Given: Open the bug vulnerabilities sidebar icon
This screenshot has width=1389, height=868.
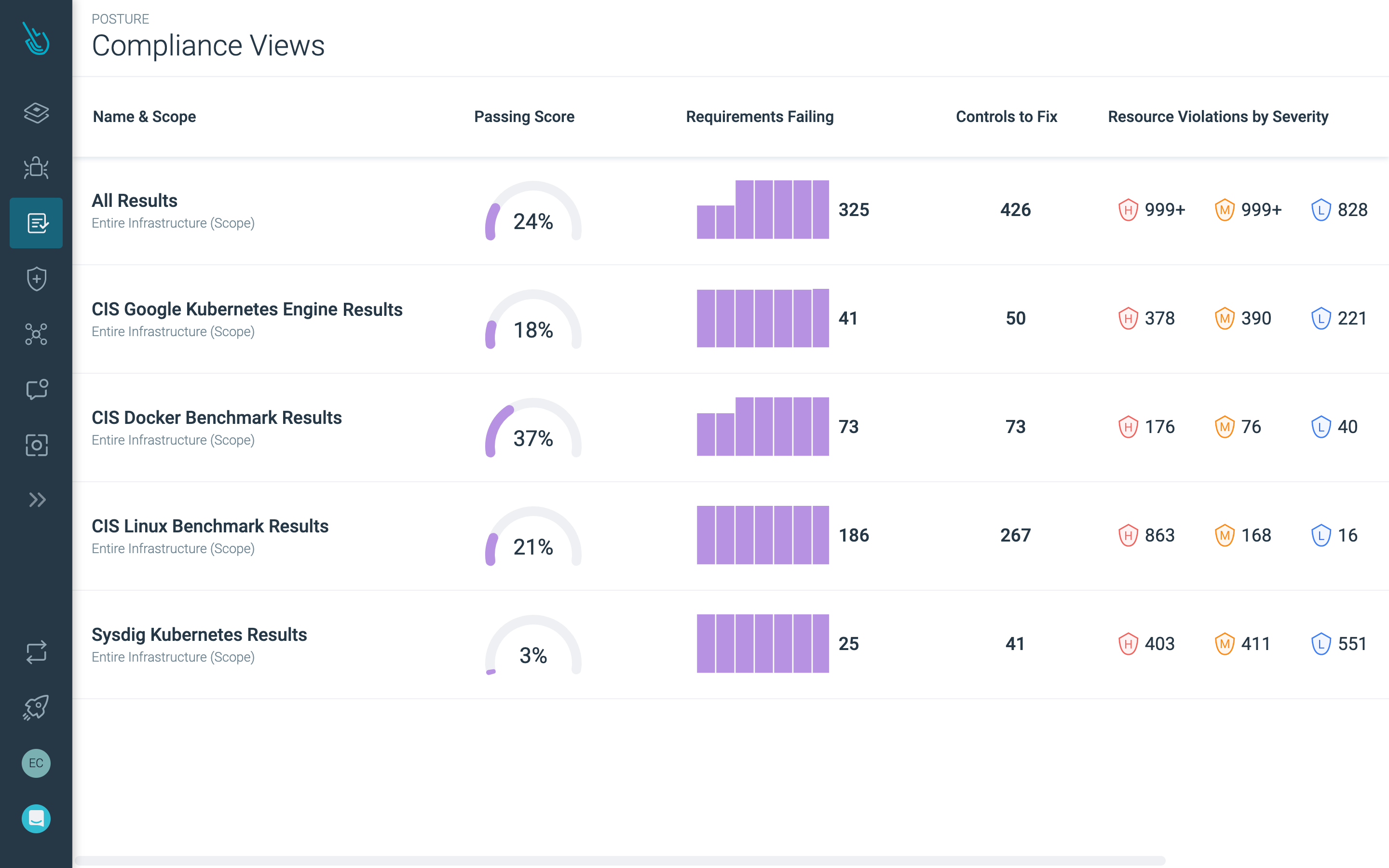Looking at the screenshot, I should click(36, 168).
